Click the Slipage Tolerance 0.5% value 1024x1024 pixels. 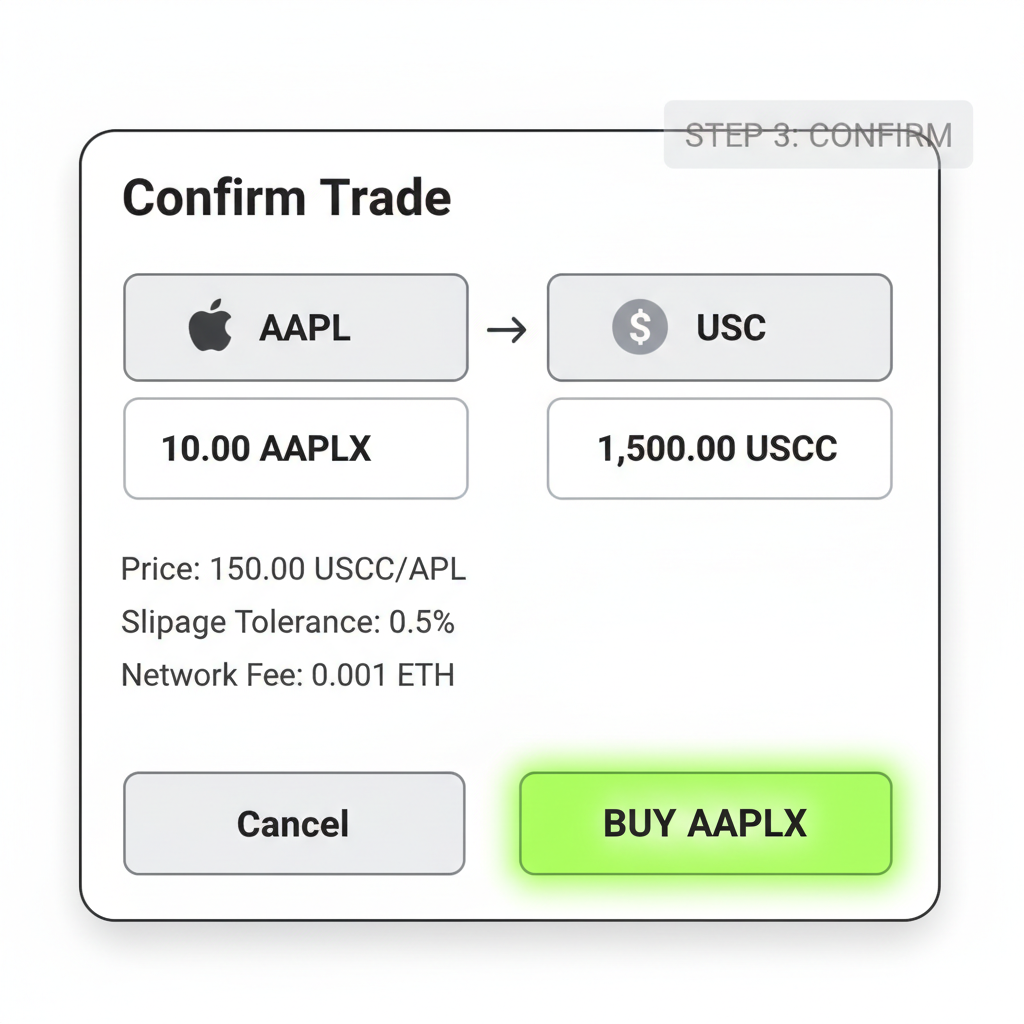click(288, 621)
